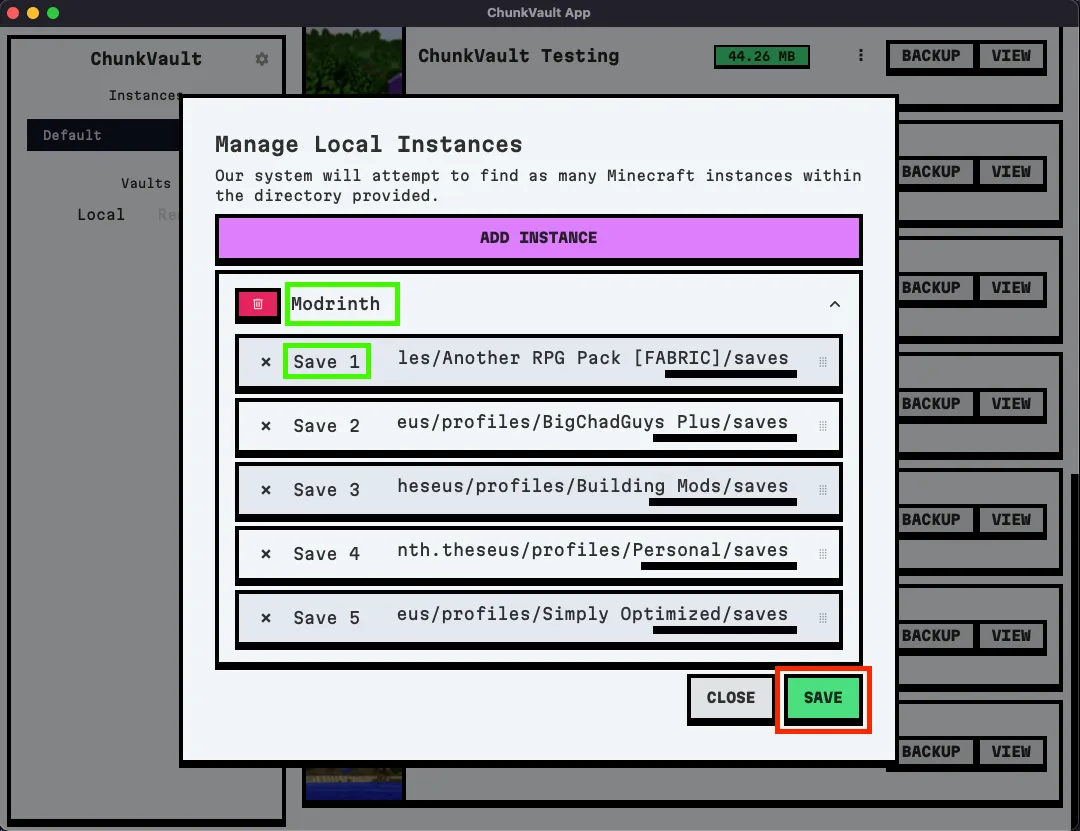Click CLOSE to dismiss the dialog
Viewport: 1080px width, 831px height.
coord(730,698)
